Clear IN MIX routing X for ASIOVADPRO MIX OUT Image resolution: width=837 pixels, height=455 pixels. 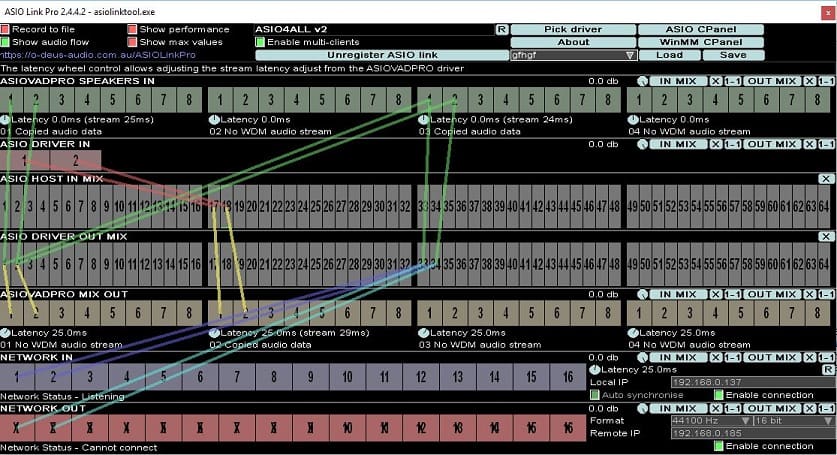(x=716, y=294)
